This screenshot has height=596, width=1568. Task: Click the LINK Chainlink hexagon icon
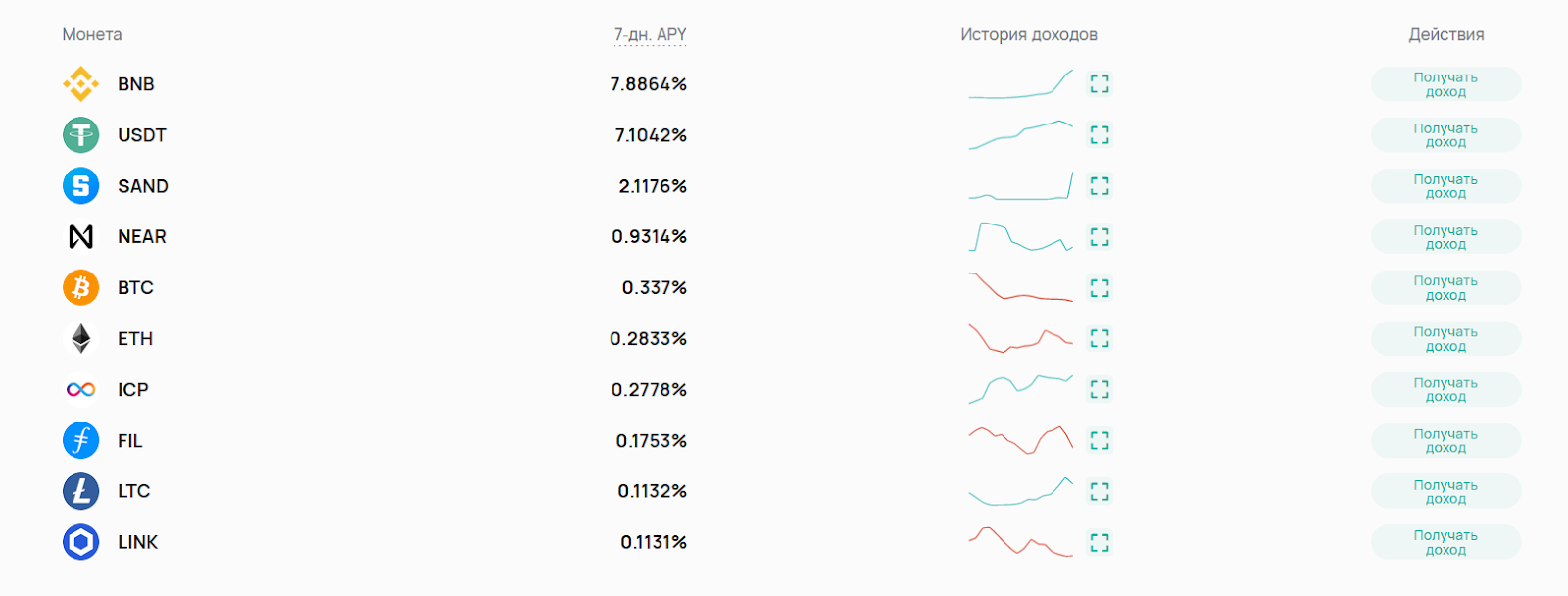click(x=80, y=542)
